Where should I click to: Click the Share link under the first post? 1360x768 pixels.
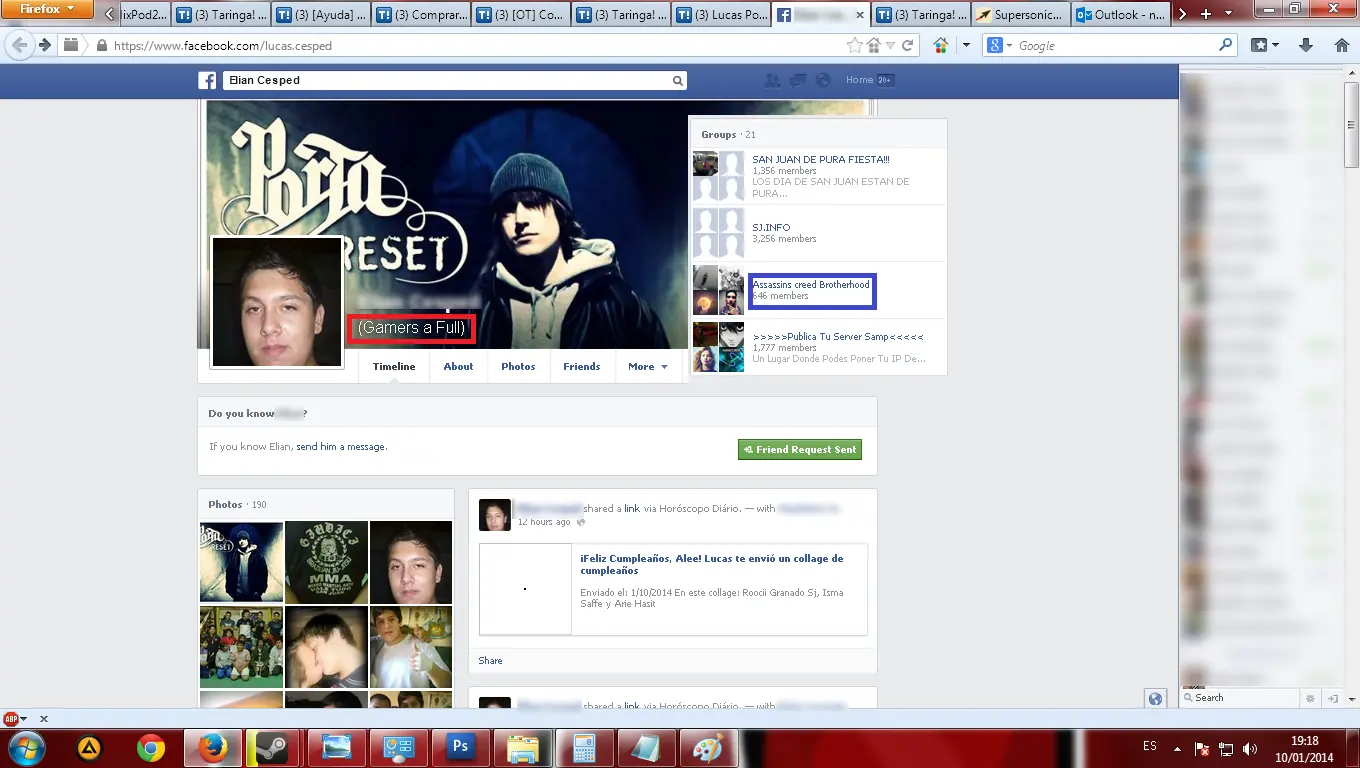click(490, 661)
